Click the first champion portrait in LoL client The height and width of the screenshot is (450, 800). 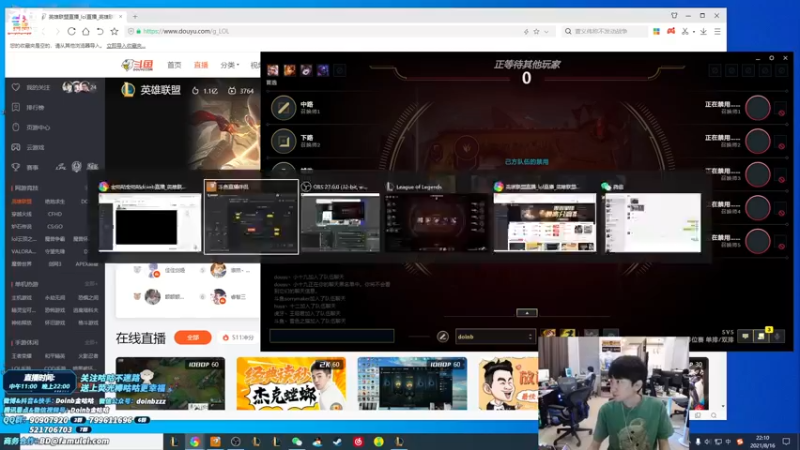point(273,70)
